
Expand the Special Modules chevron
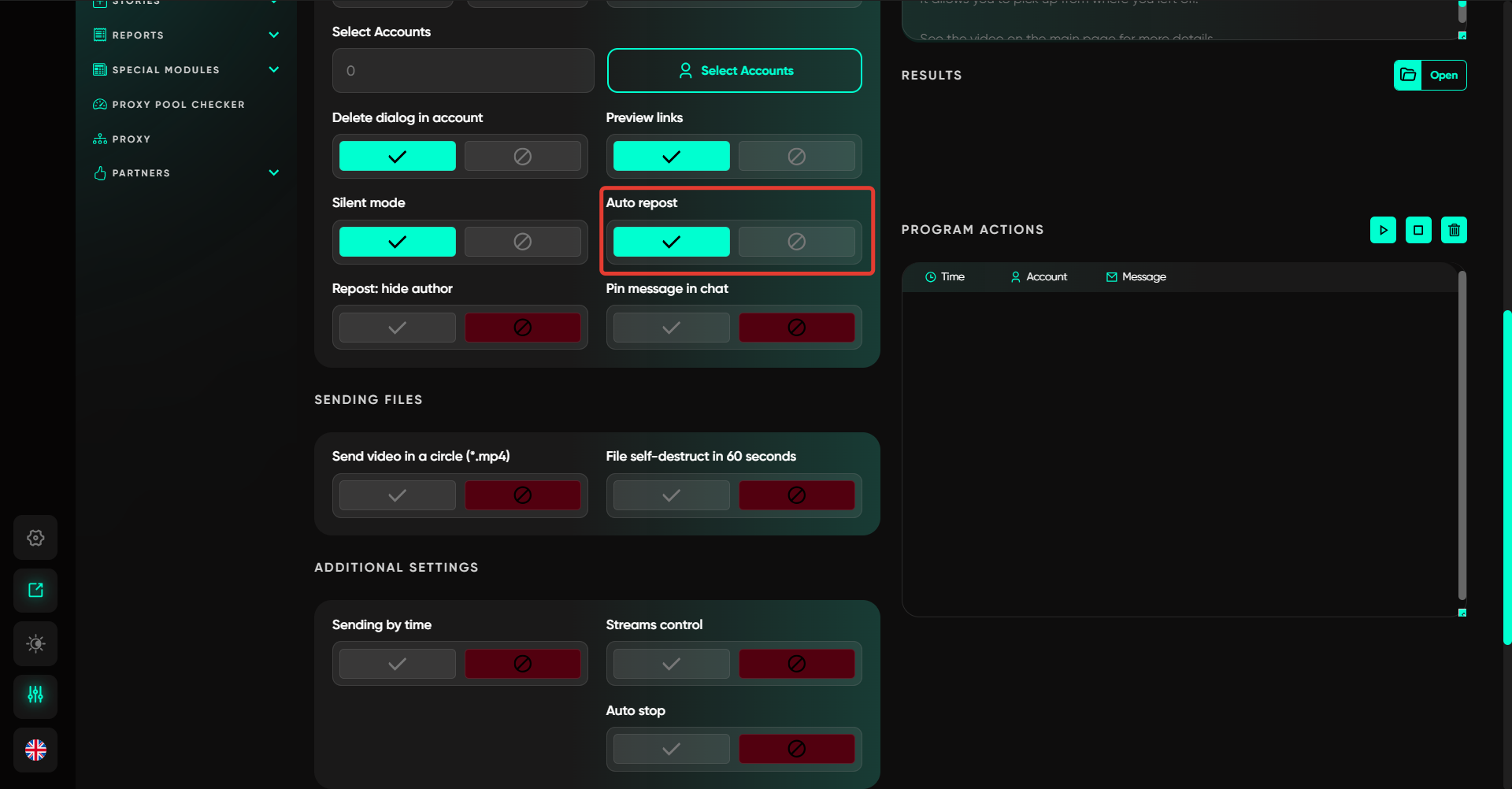pyautogui.click(x=274, y=69)
